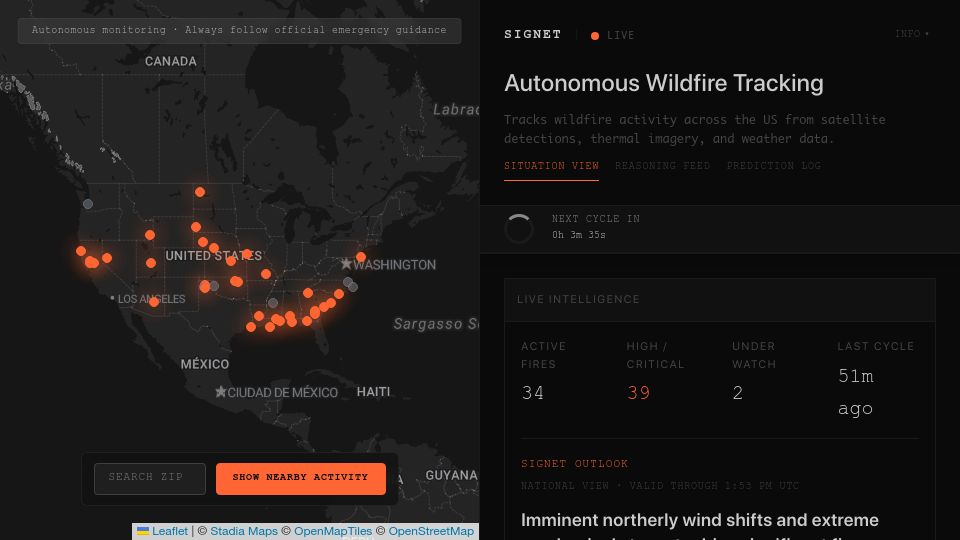
Task: Click the Autonomous Wildfire Tracking title
Action: (664, 83)
